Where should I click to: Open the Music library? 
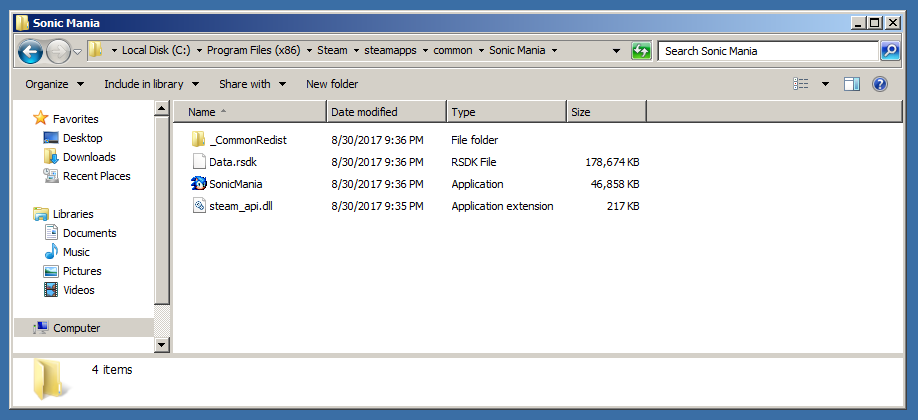coord(67,252)
